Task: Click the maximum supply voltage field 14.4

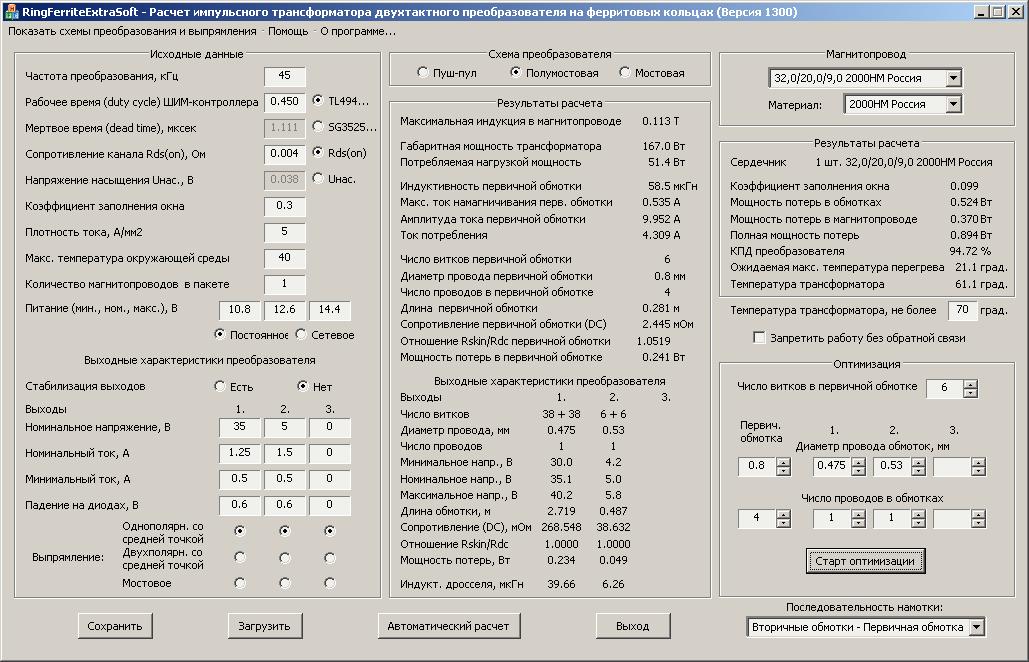Action: pyautogui.click(x=329, y=310)
